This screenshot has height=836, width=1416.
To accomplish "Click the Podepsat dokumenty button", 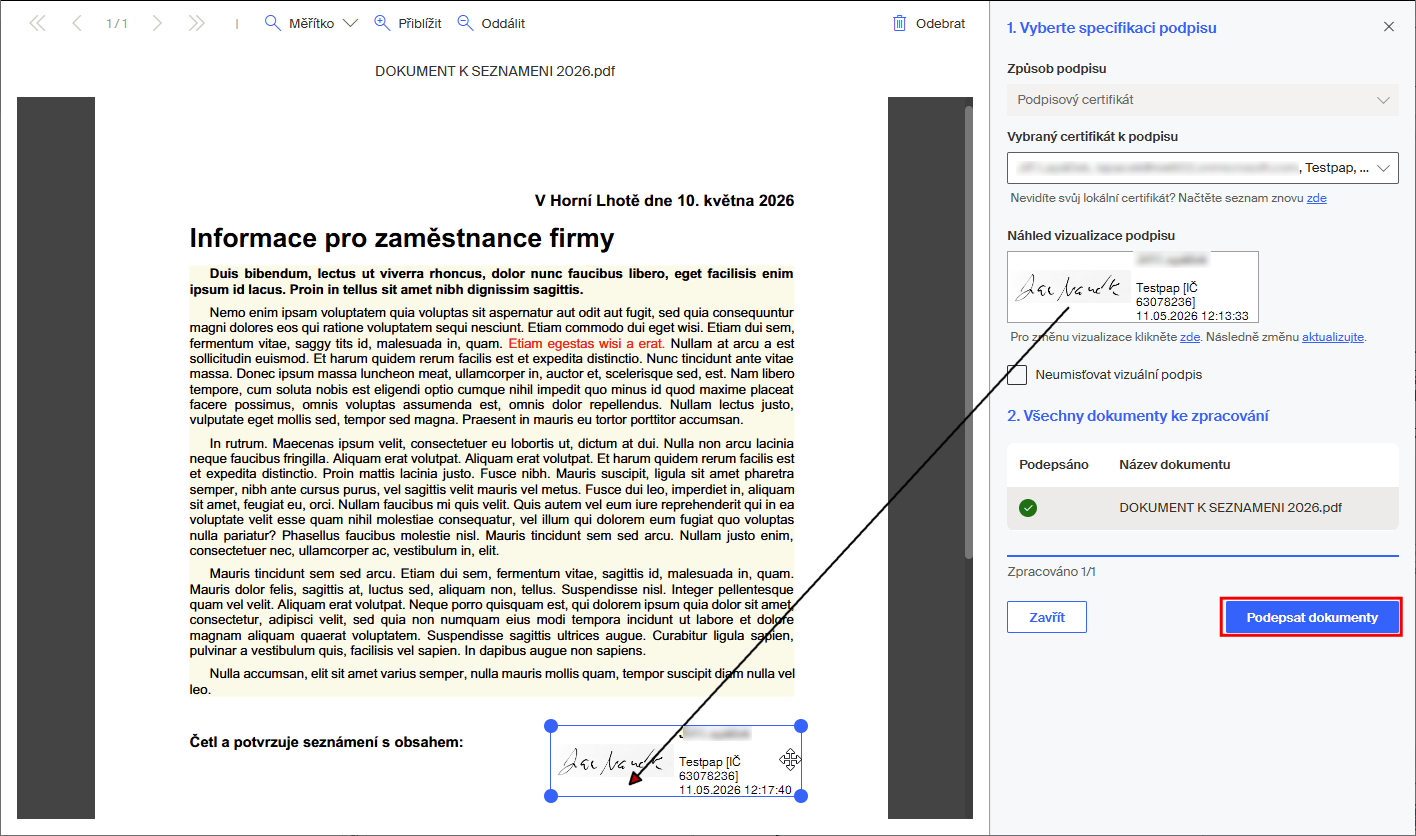I will [x=1312, y=617].
